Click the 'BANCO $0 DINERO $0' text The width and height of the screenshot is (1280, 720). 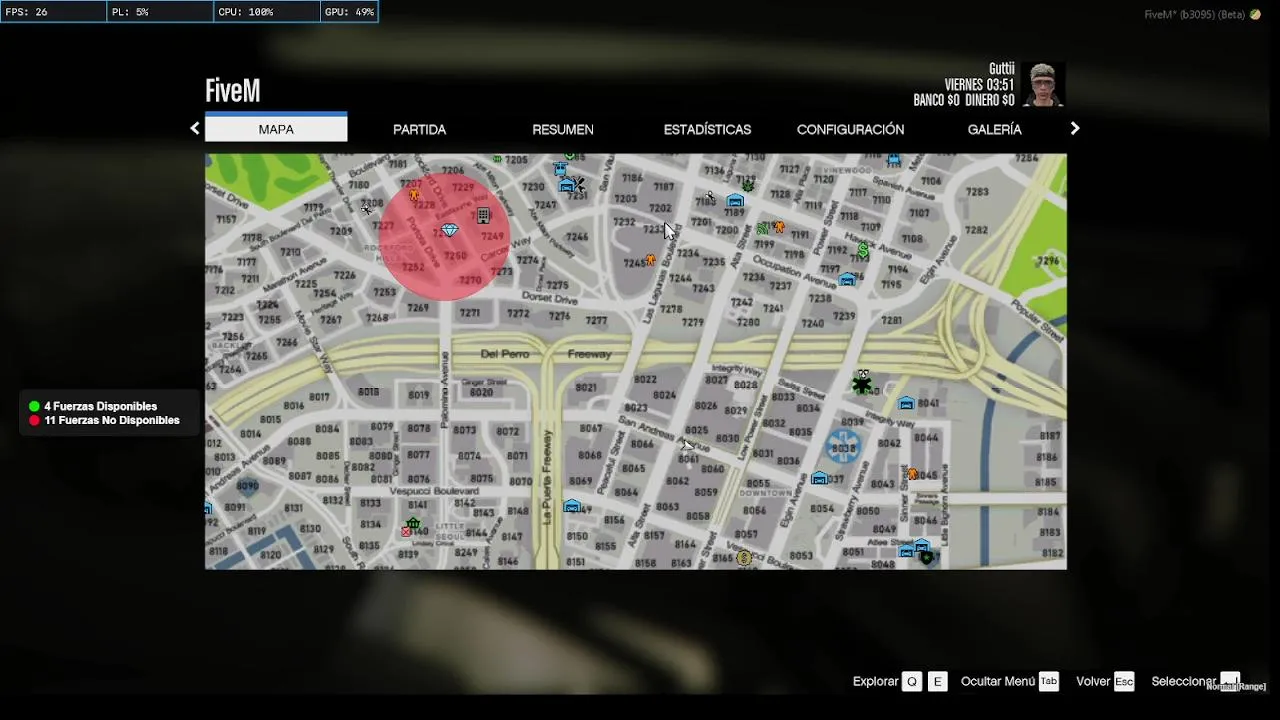(964, 101)
